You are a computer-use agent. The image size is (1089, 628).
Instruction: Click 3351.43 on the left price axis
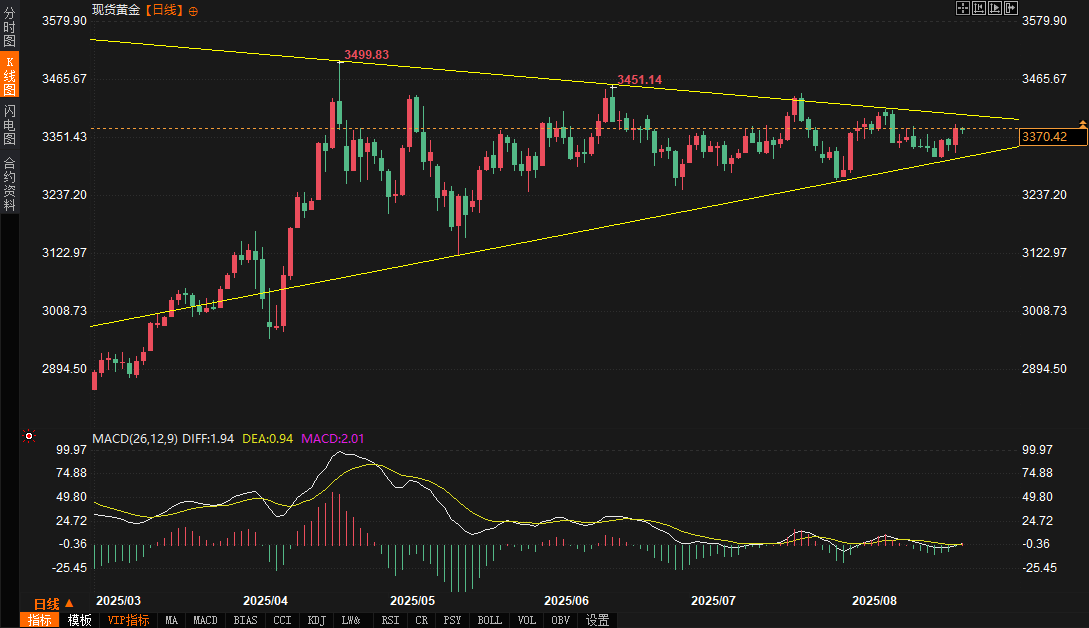click(x=65, y=137)
